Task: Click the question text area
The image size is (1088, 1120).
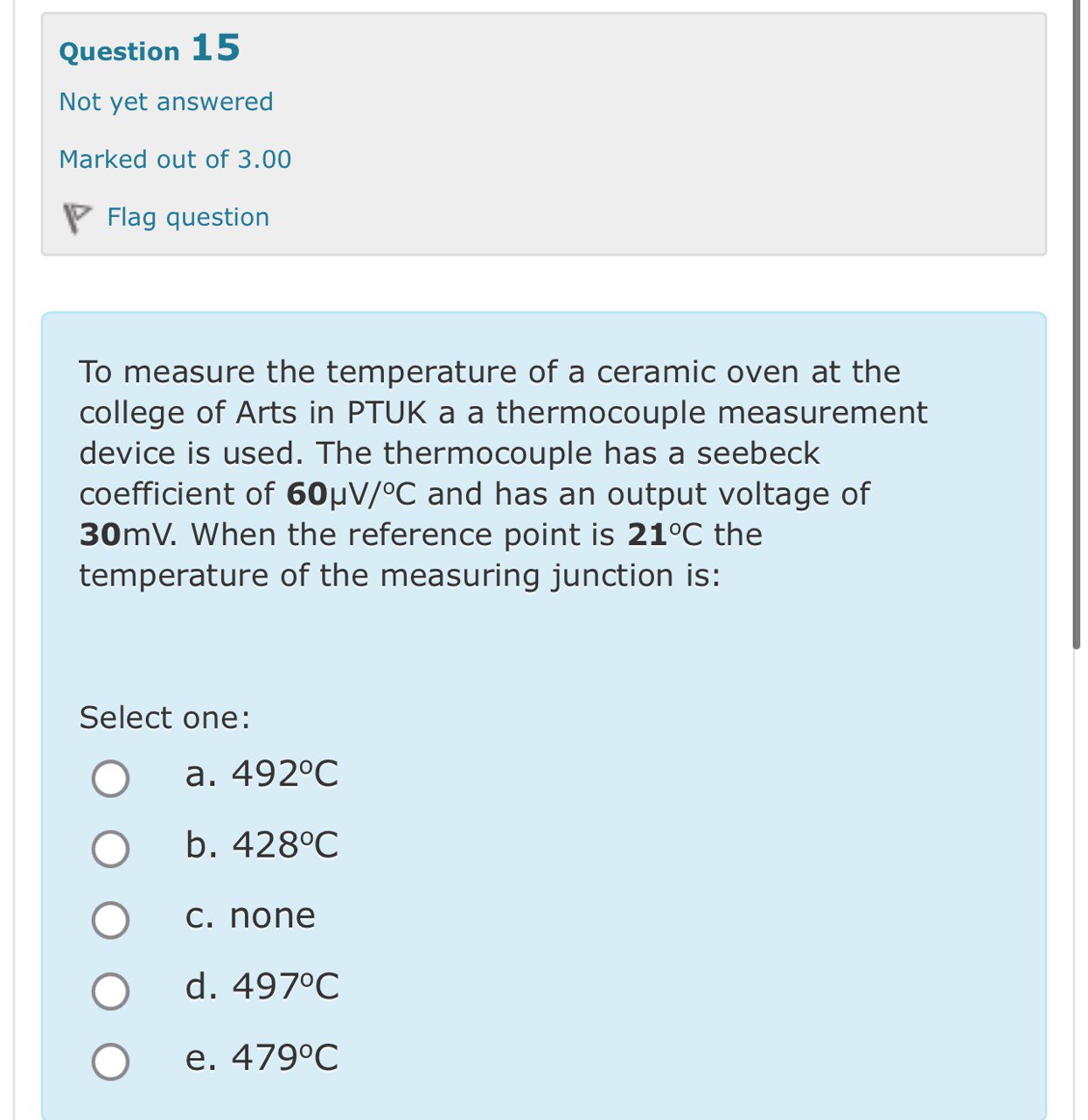Action: (503, 472)
